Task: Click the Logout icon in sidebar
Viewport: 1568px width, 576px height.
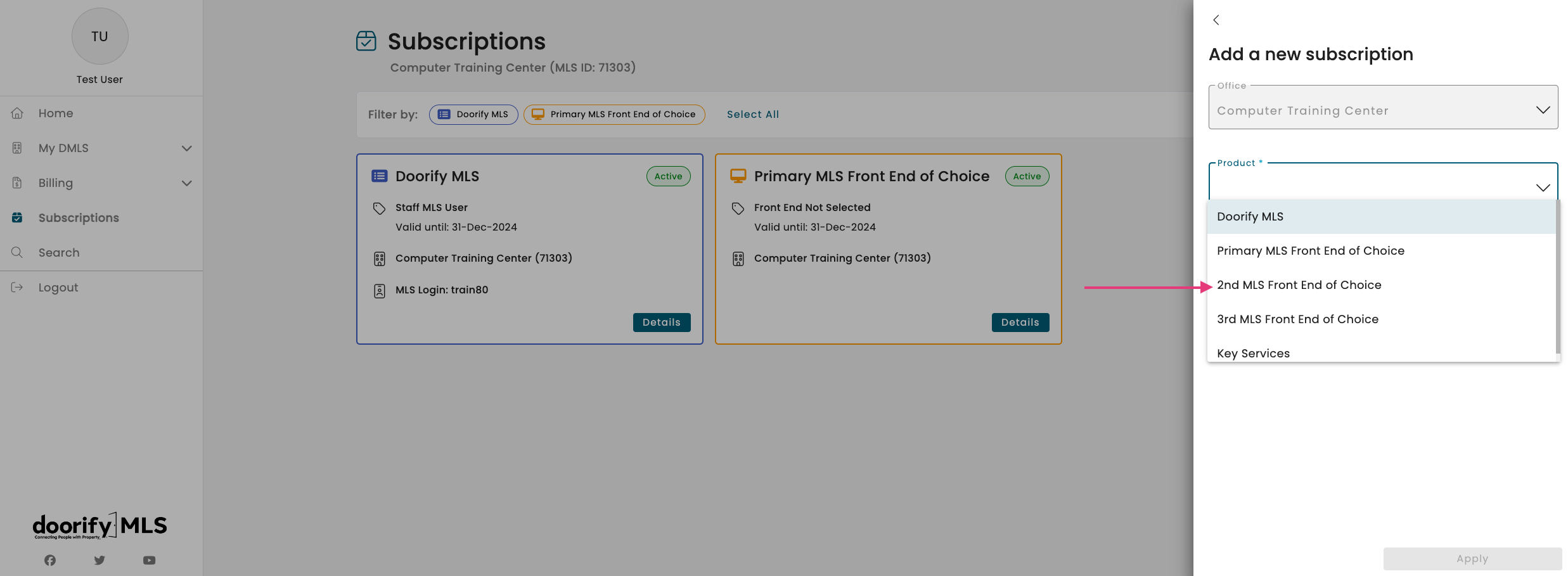Action: [17, 287]
